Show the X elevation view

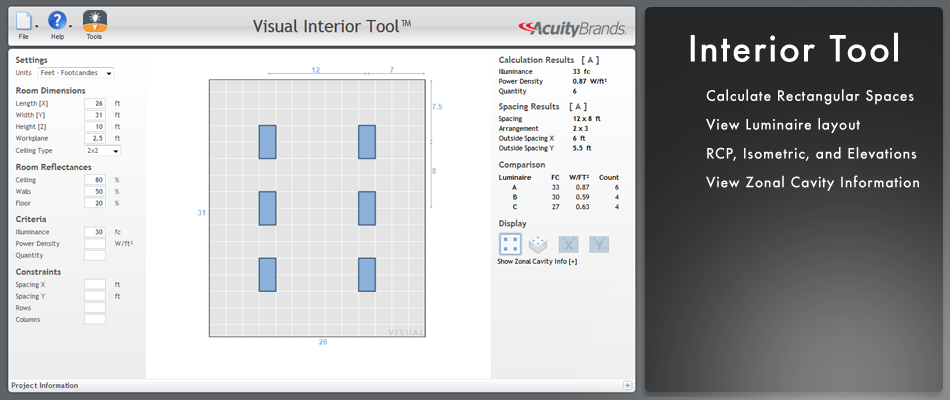[x=569, y=244]
